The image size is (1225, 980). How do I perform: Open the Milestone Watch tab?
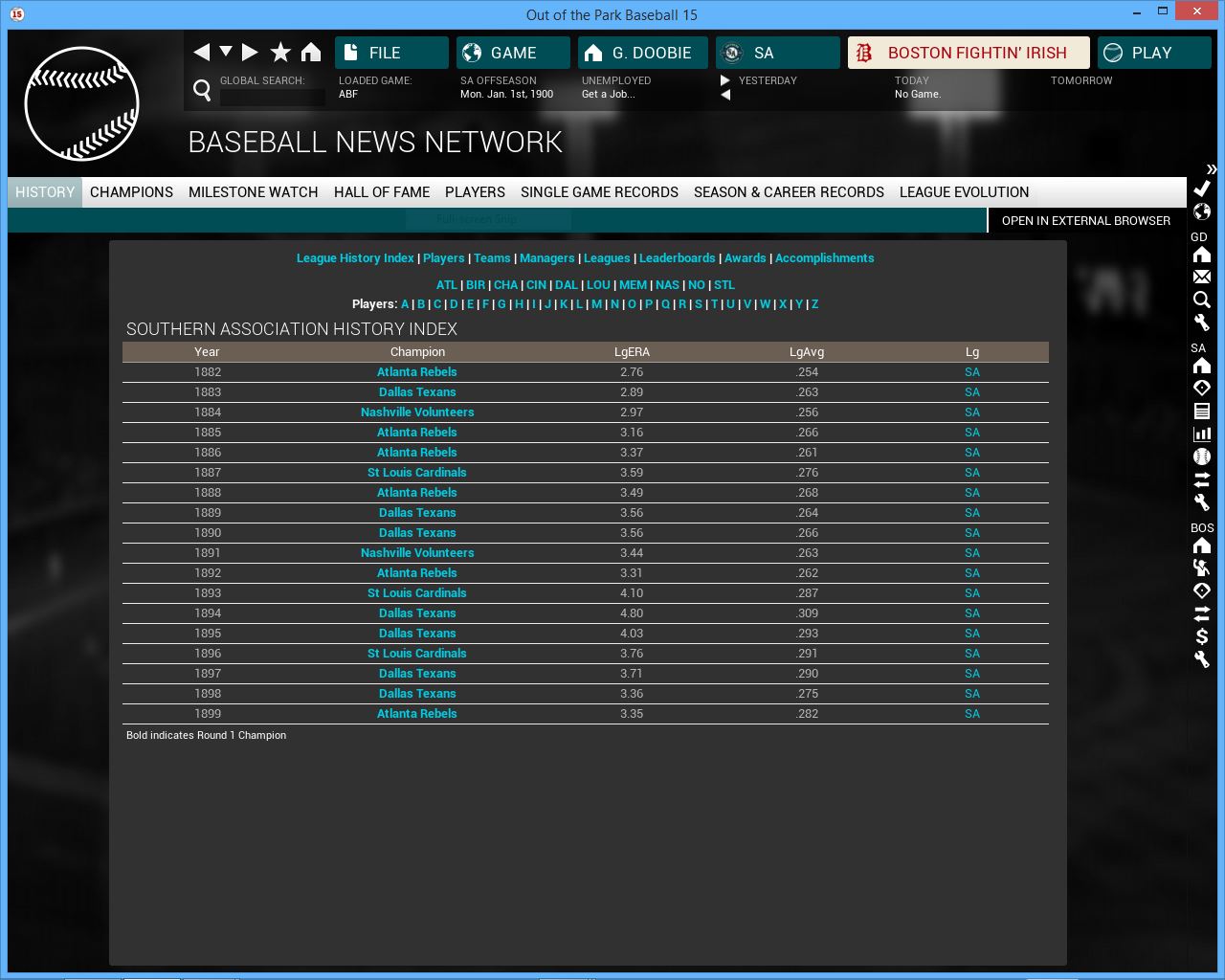click(x=253, y=192)
